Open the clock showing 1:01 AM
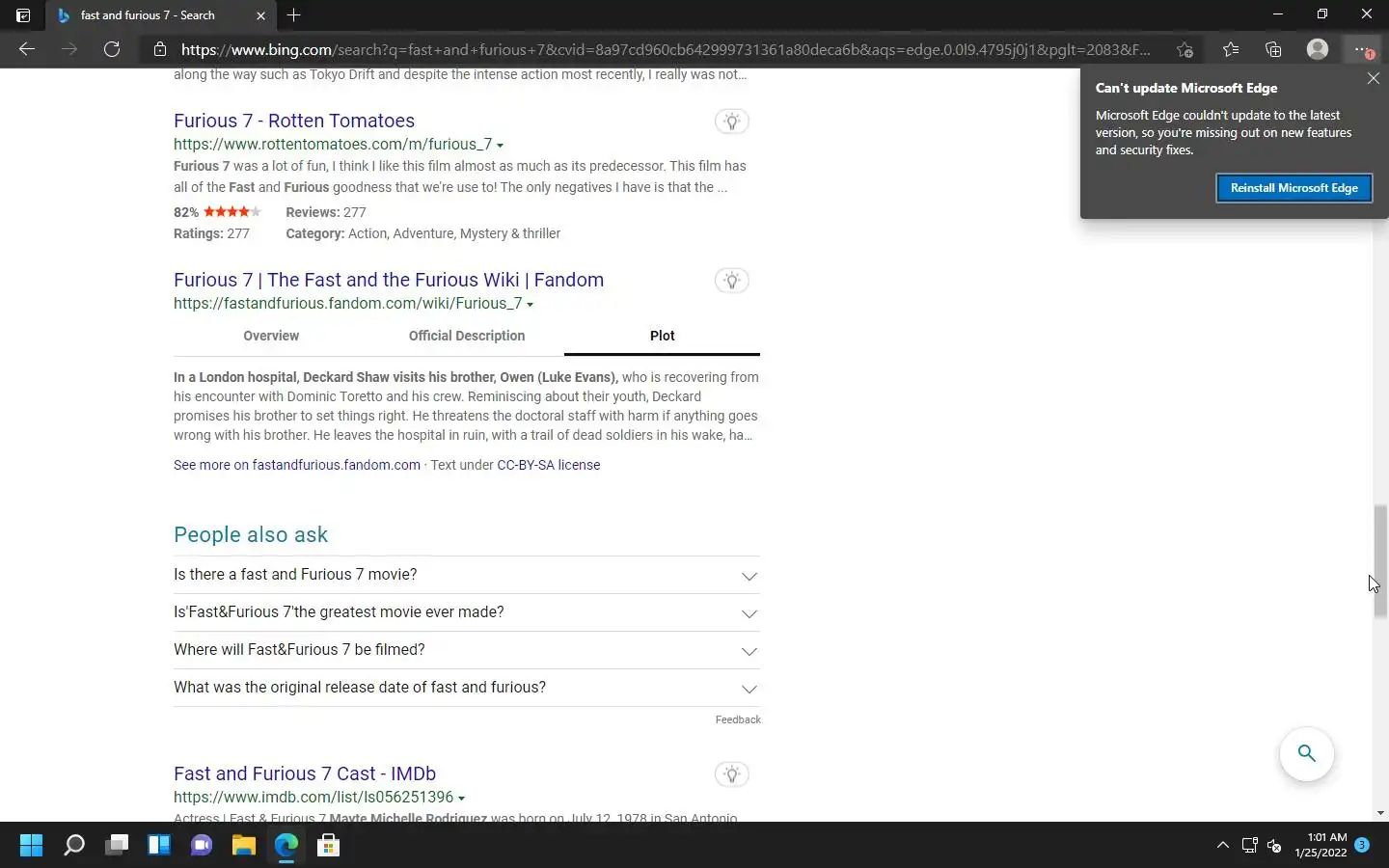Viewport: 1389px width, 868px height. coord(1321,845)
